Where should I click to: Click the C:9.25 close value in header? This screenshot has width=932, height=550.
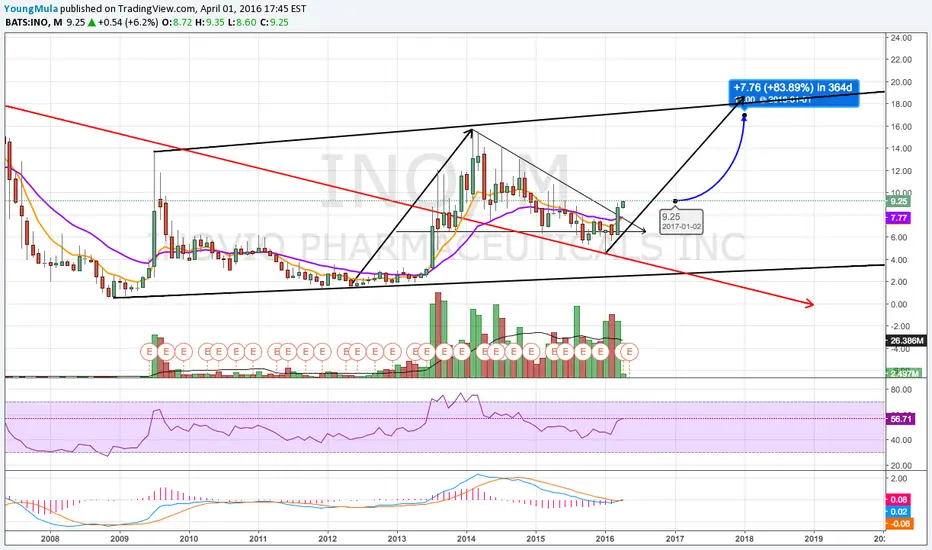point(275,23)
